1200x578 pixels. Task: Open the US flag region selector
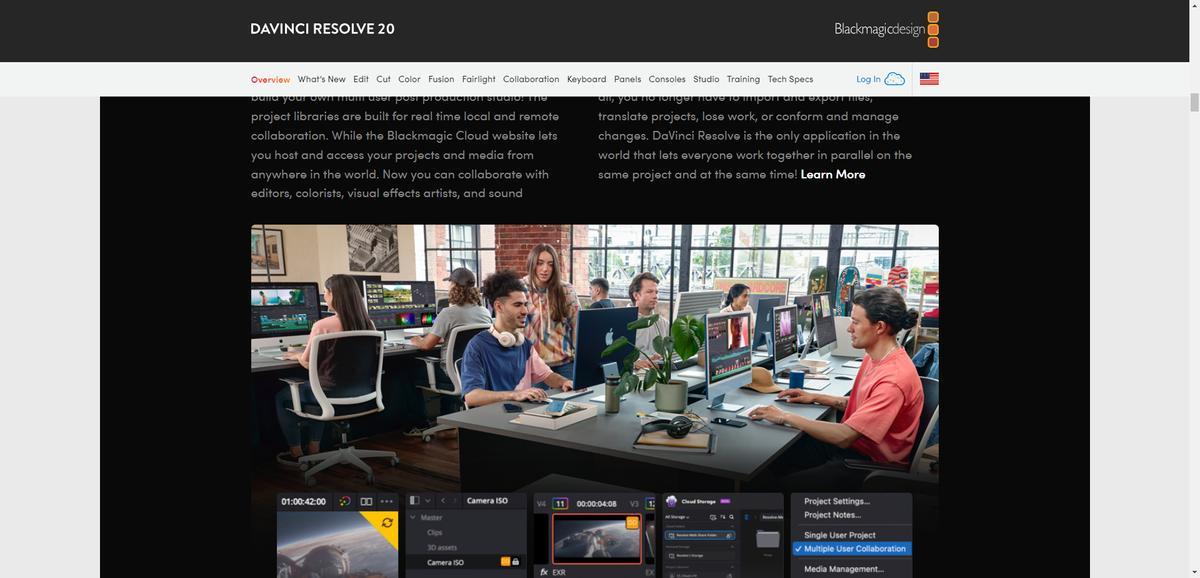tap(929, 79)
